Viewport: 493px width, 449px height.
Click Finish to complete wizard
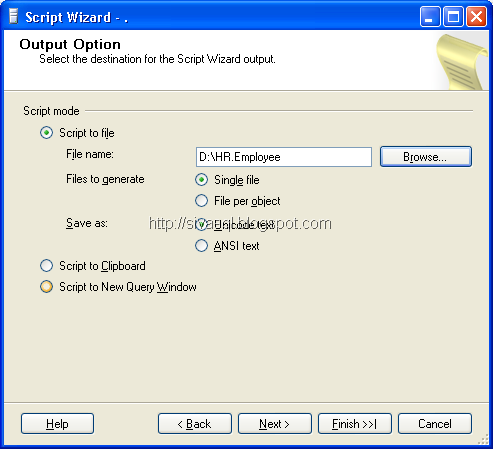pyautogui.click(x=355, y=424)
